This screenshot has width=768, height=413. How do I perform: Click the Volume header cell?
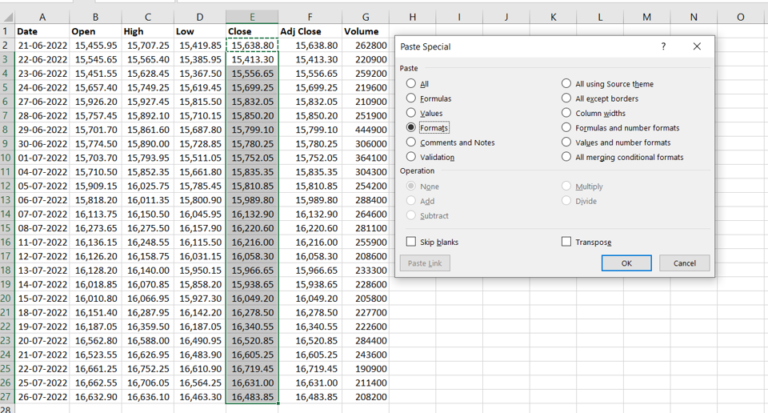pos(366,31)
